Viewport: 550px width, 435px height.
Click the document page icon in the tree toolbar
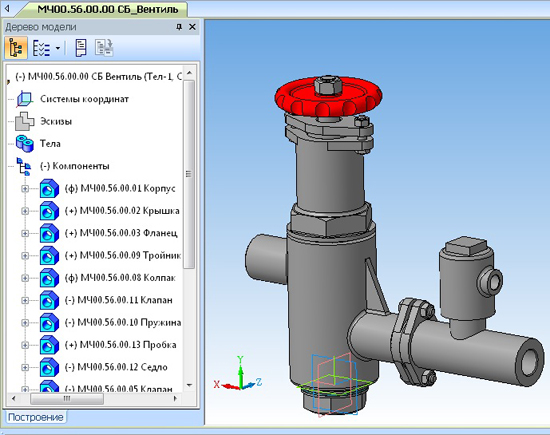[x=81, y=48]
